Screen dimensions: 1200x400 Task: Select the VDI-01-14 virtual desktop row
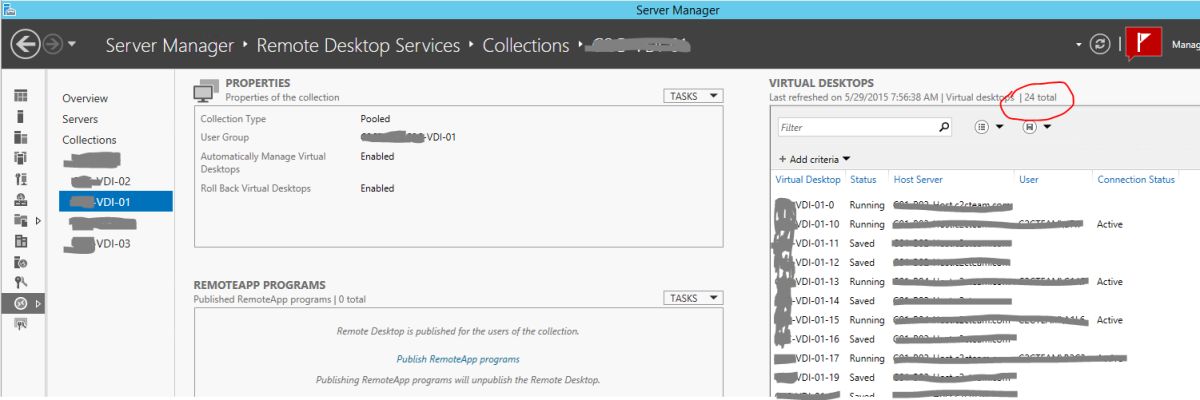pos(985,301)
